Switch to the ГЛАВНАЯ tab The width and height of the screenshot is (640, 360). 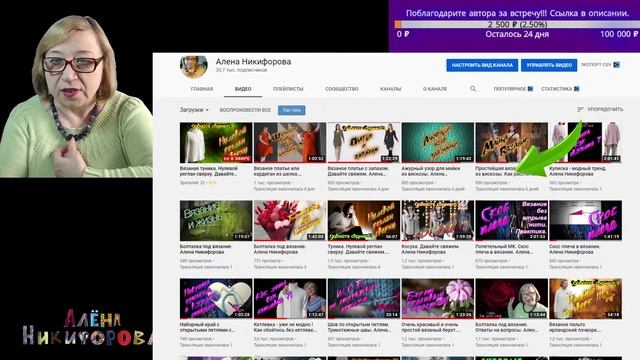(x=202, y=89)
